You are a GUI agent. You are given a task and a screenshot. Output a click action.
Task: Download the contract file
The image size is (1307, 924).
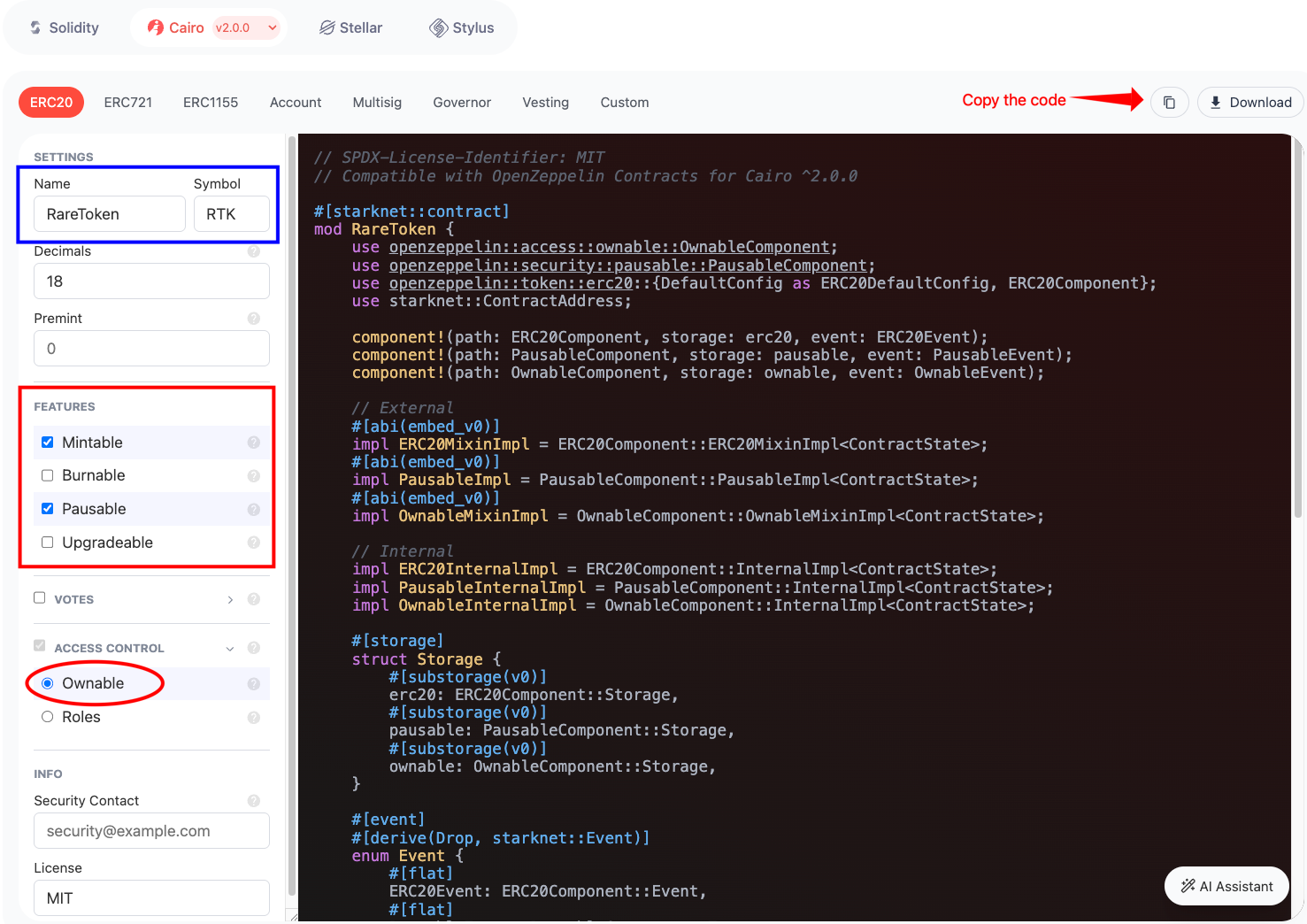point(1249,102)
